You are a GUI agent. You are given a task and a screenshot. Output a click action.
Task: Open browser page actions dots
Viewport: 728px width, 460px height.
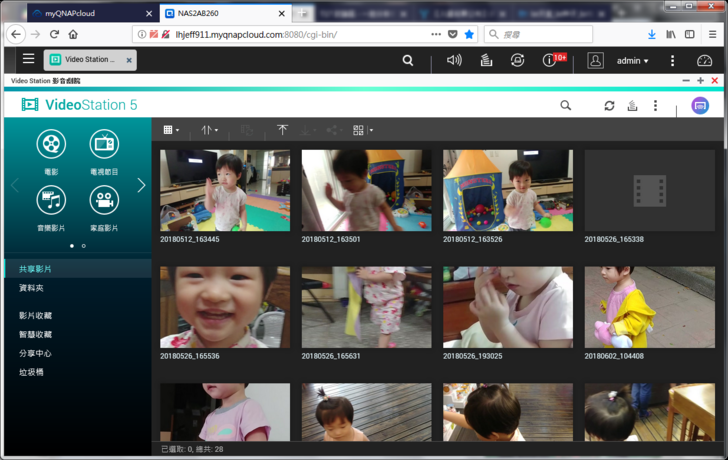point(436,34)
